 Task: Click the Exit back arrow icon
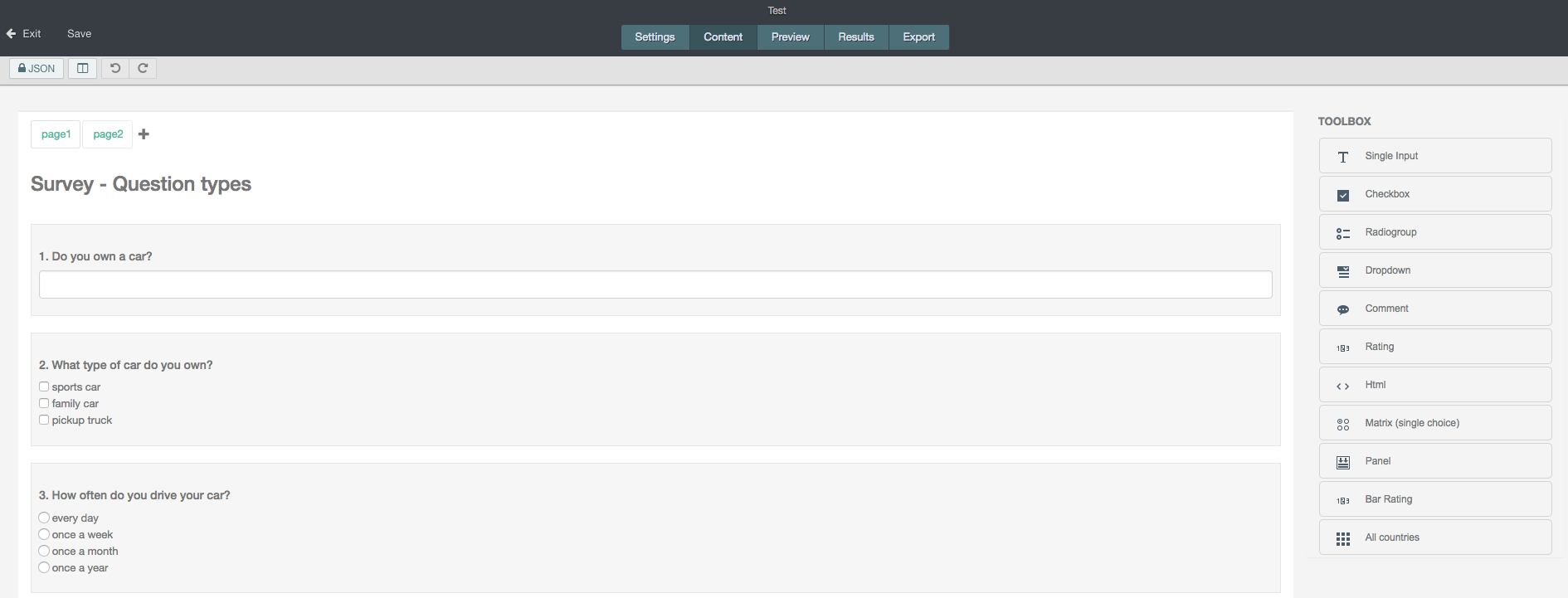pos(11,34)
